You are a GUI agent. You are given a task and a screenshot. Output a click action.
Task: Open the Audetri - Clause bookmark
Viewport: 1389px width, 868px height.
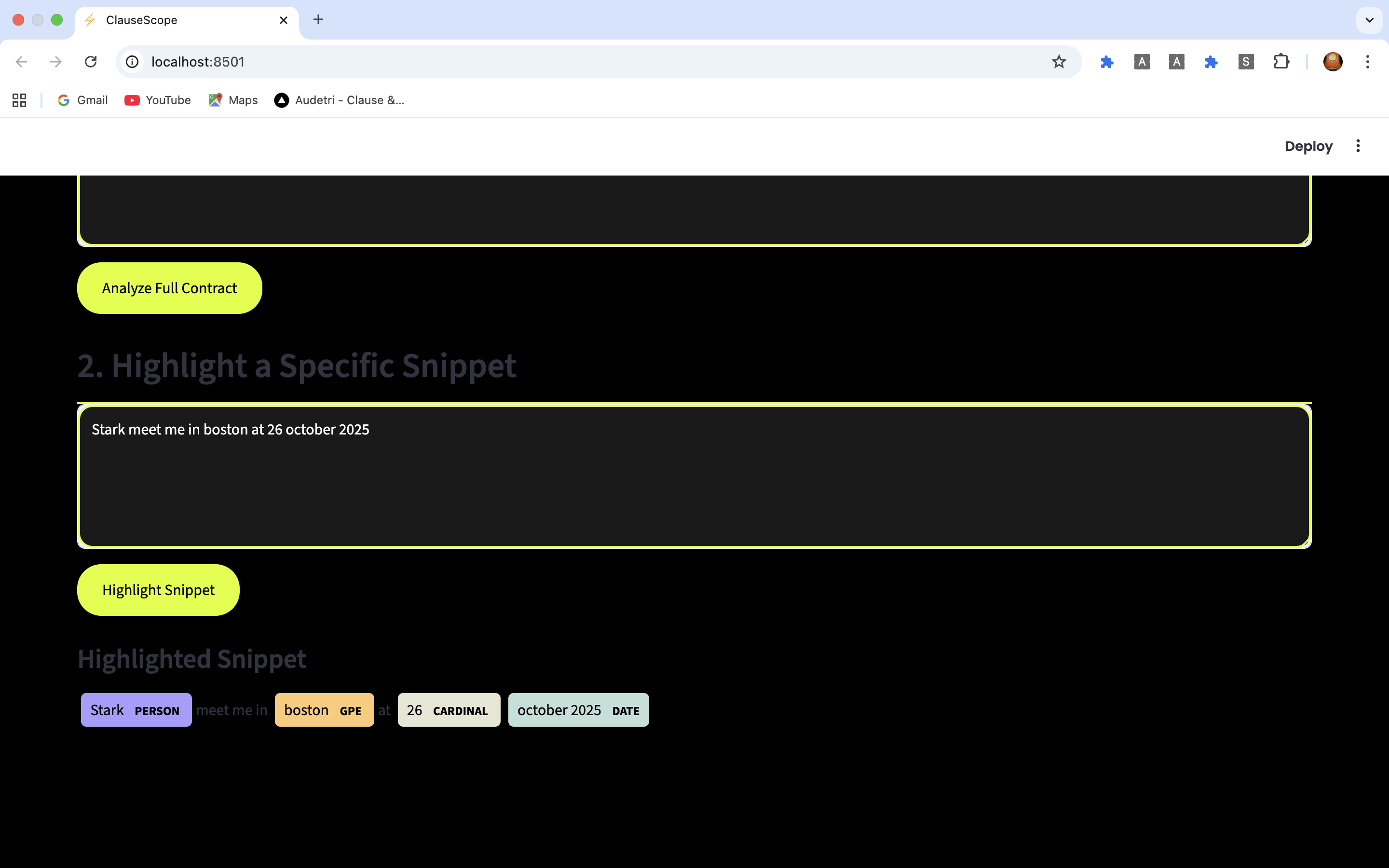point(339,100)
